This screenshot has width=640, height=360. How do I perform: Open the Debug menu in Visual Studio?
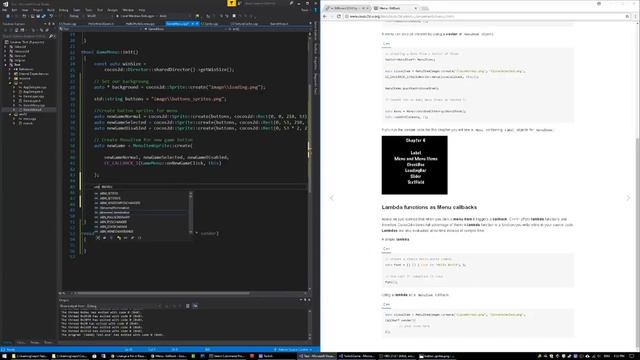[x=63, y=10]
